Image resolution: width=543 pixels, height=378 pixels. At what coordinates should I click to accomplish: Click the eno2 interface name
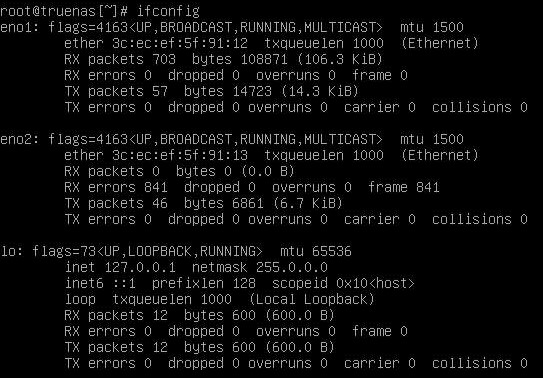(x=17, y=139)
